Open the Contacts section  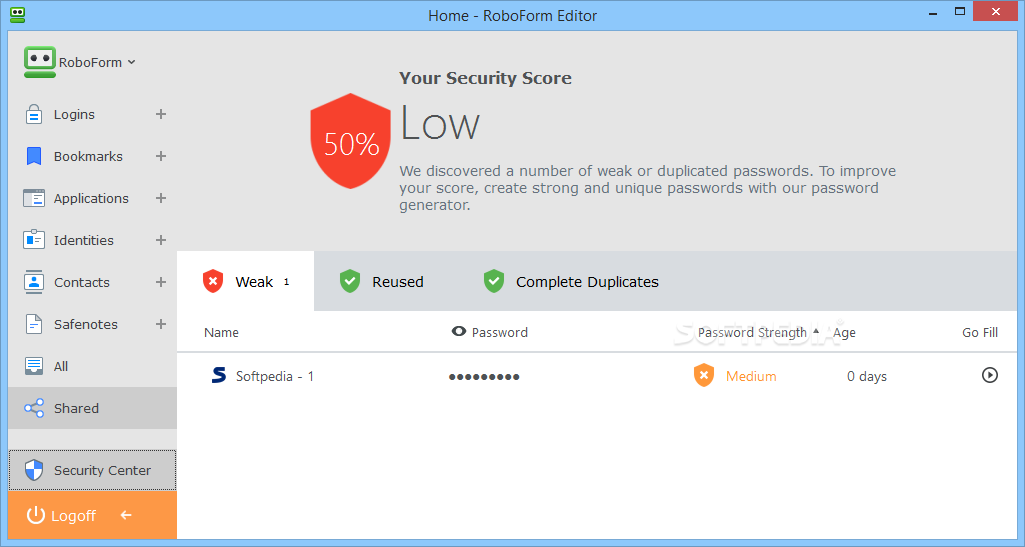coord(82,282)
